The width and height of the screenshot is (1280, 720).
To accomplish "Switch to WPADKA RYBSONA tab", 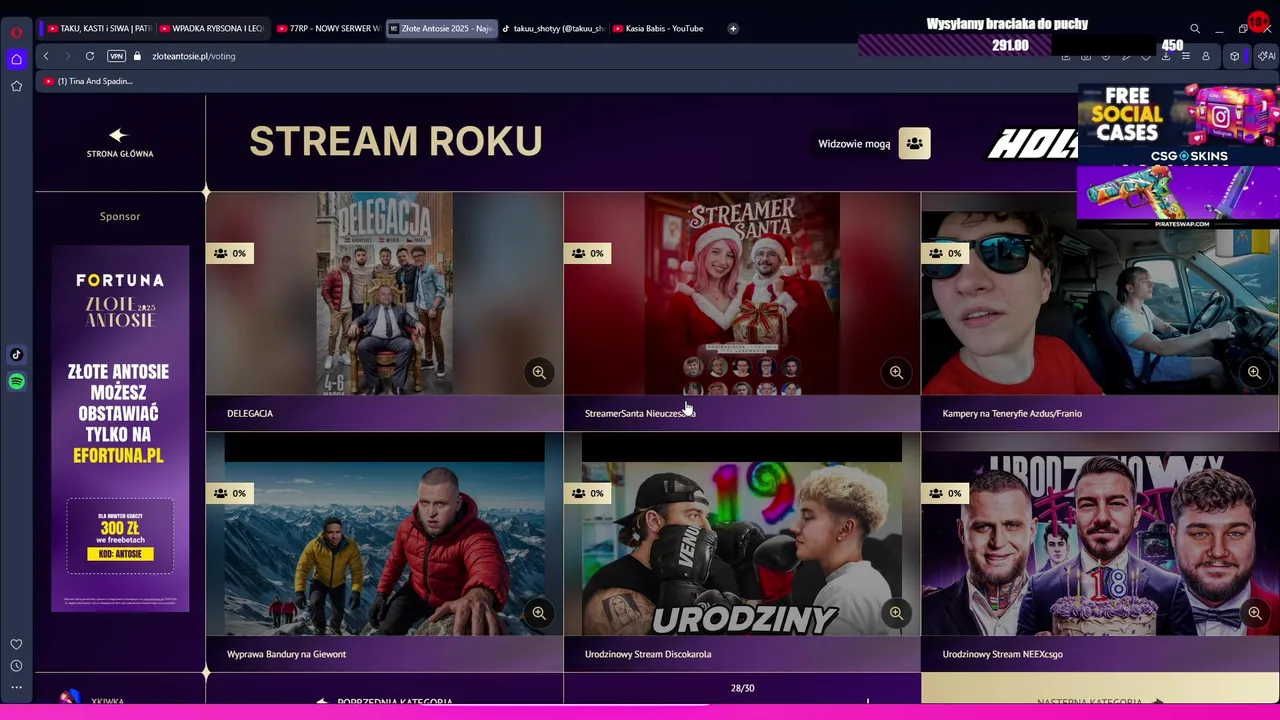I will [x=211, y=28].
